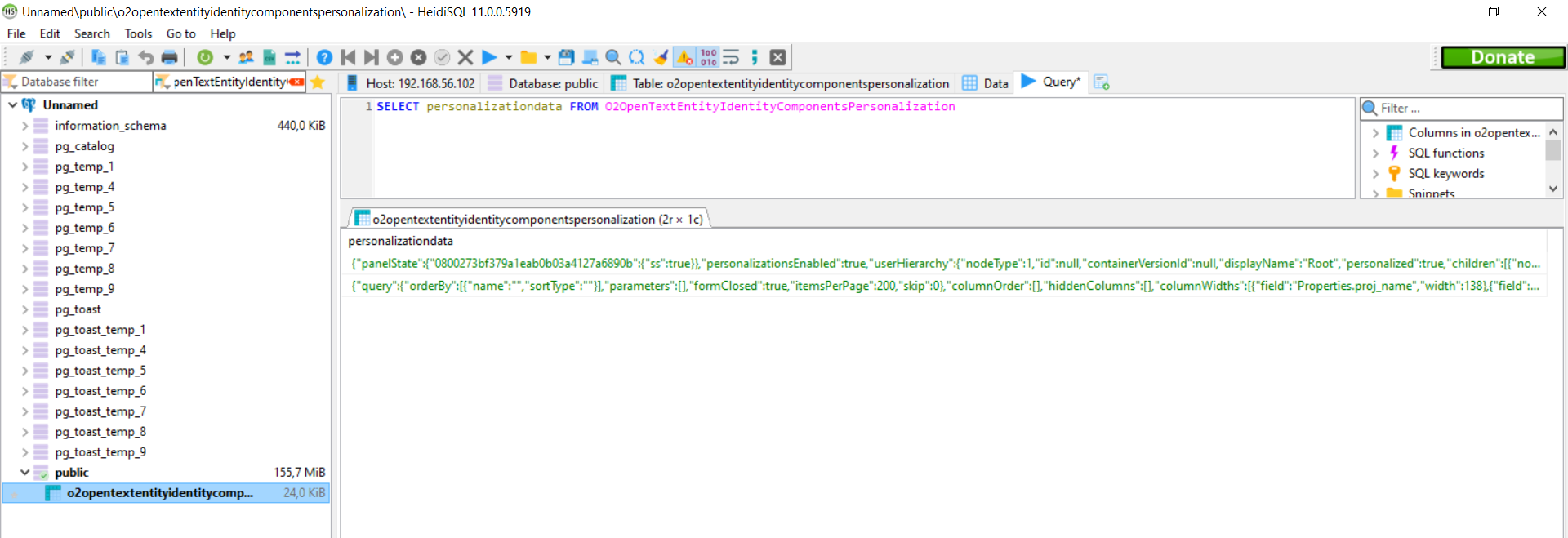Run the query with the blue play icon

489,57
